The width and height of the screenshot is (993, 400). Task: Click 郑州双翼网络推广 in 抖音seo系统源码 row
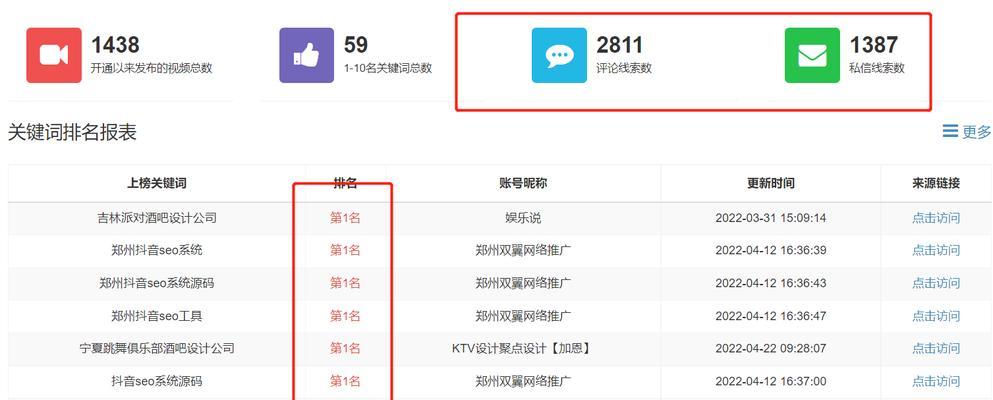click(x=524, y=381)
